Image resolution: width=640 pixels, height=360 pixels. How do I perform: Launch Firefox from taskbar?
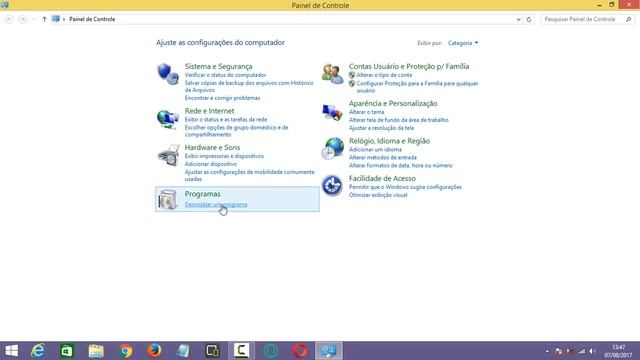point(154,351)
